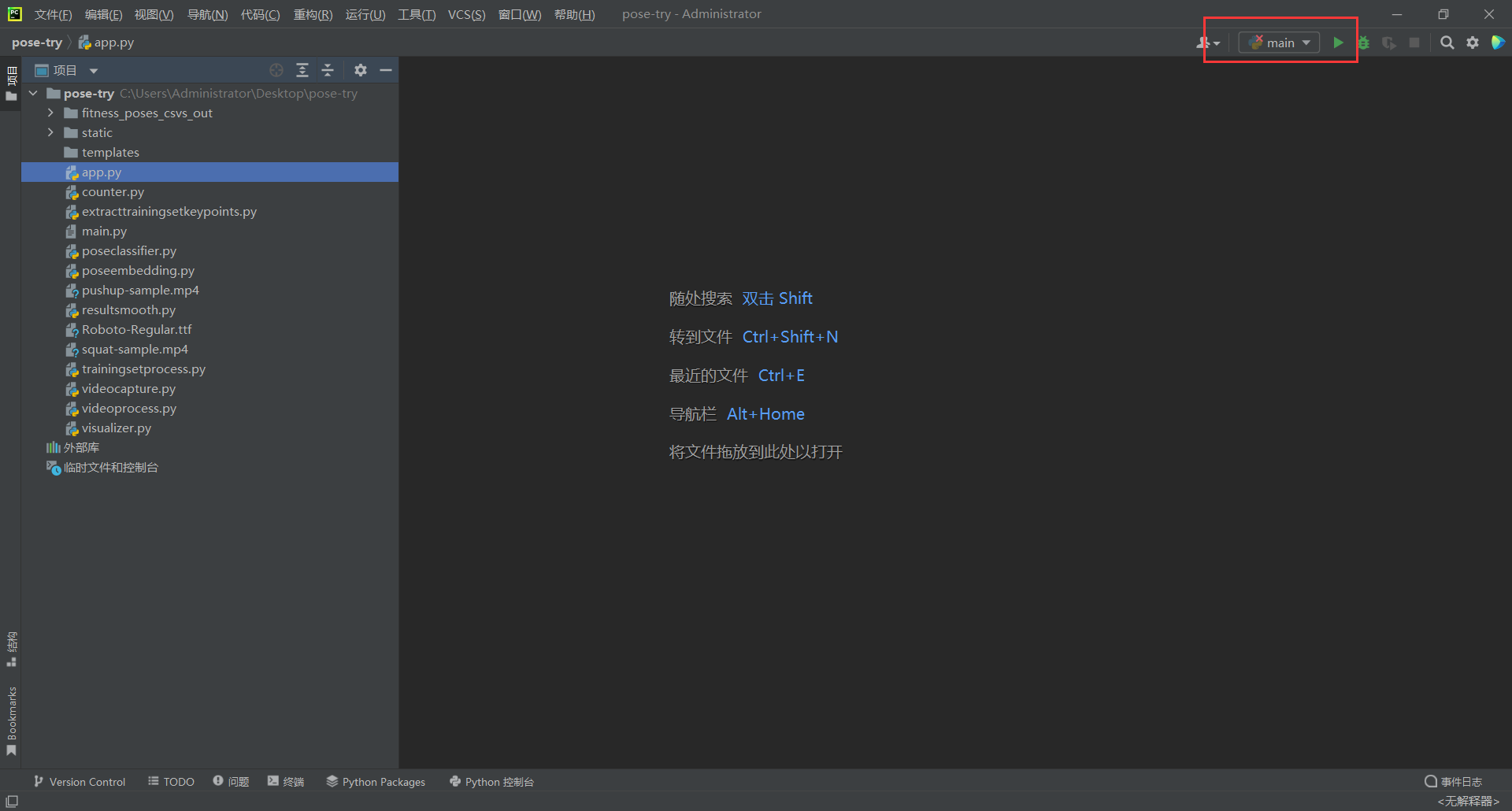Collapse the pose-try root folder
Screen dimensions: 1512x811
coord(33,93)
